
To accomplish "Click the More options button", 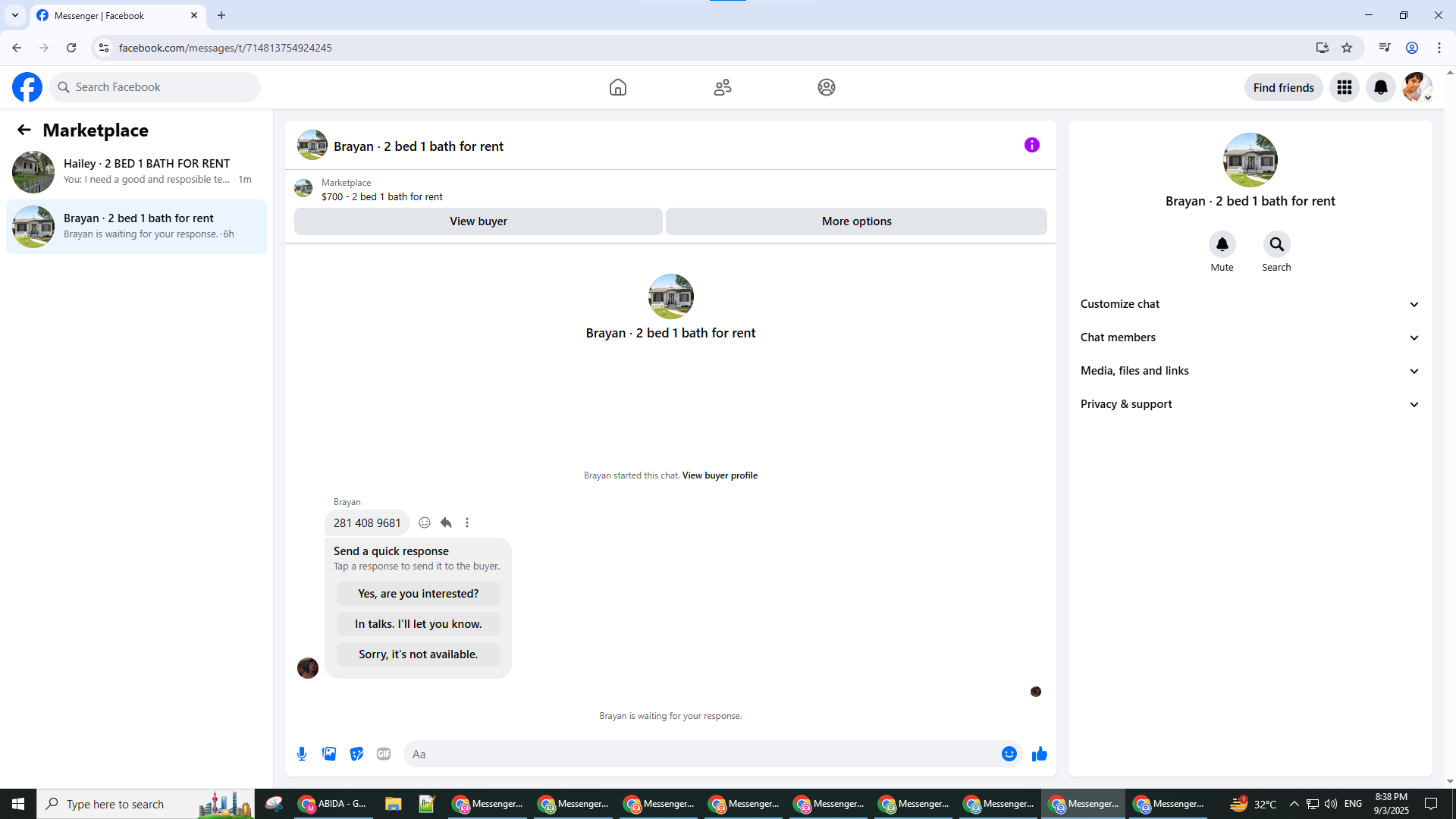I will coord(857,221).
